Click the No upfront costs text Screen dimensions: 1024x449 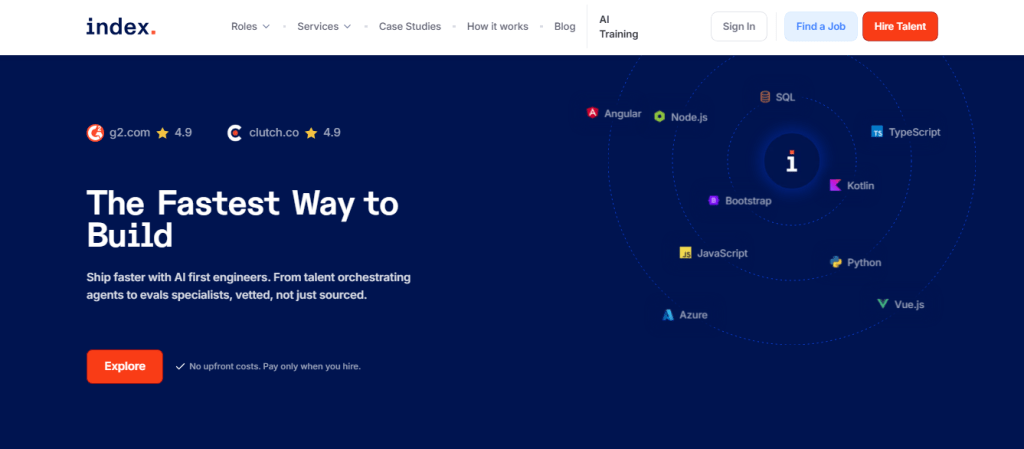(275, 367)
